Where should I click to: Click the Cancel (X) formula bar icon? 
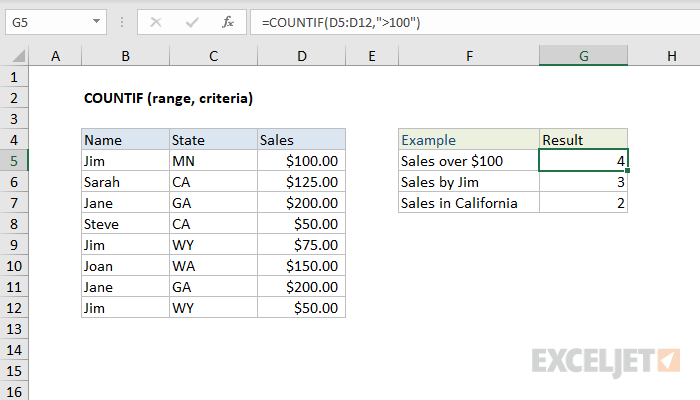pos(157,21)
